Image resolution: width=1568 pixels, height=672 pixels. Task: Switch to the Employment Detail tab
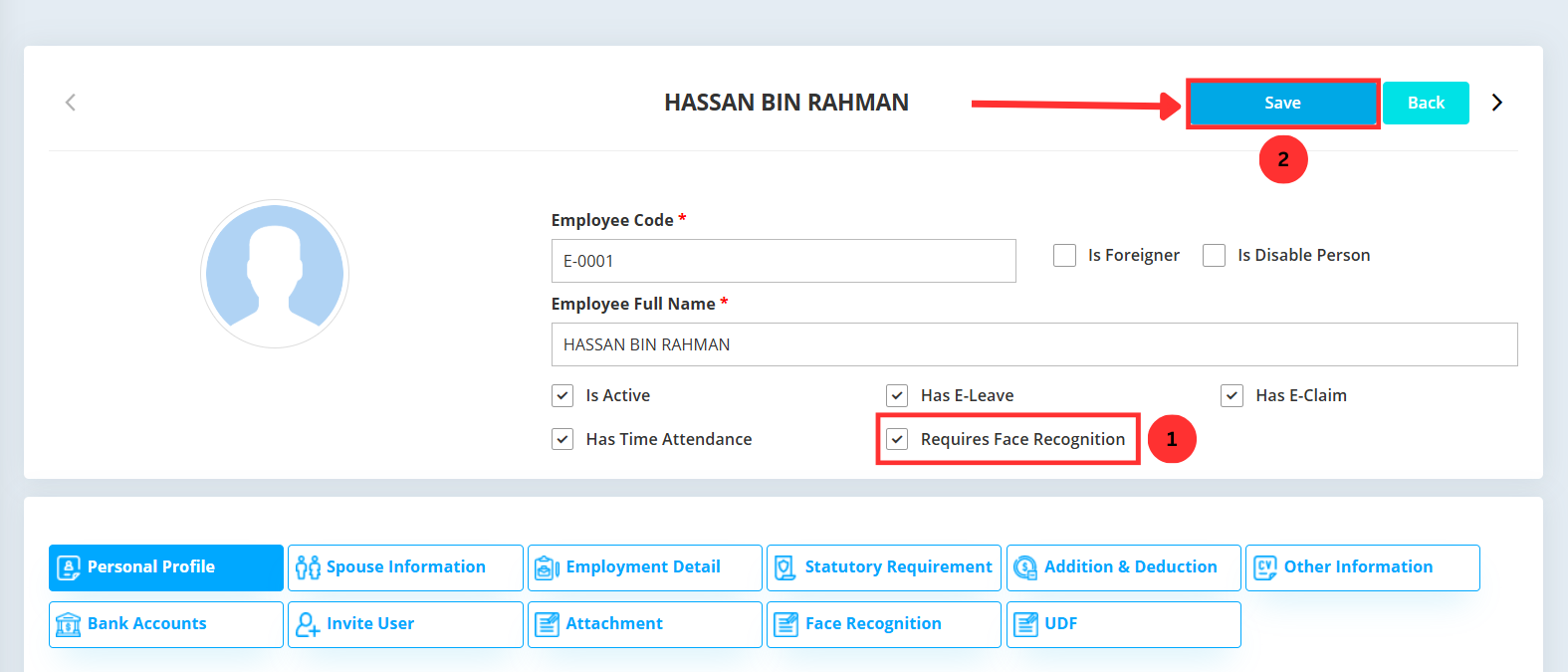(645, 567)
